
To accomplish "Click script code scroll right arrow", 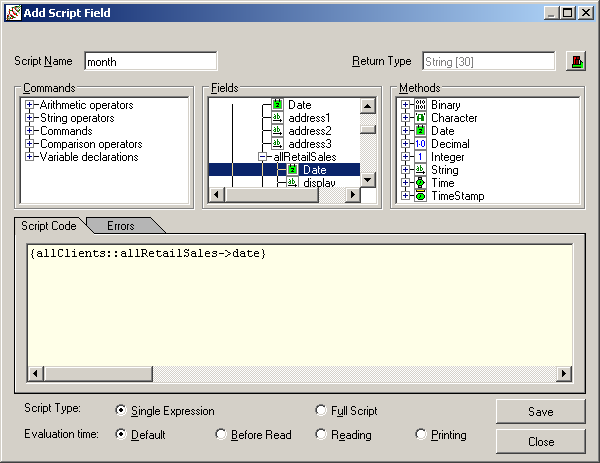I will pyautogui.click(x=564, y=373).
